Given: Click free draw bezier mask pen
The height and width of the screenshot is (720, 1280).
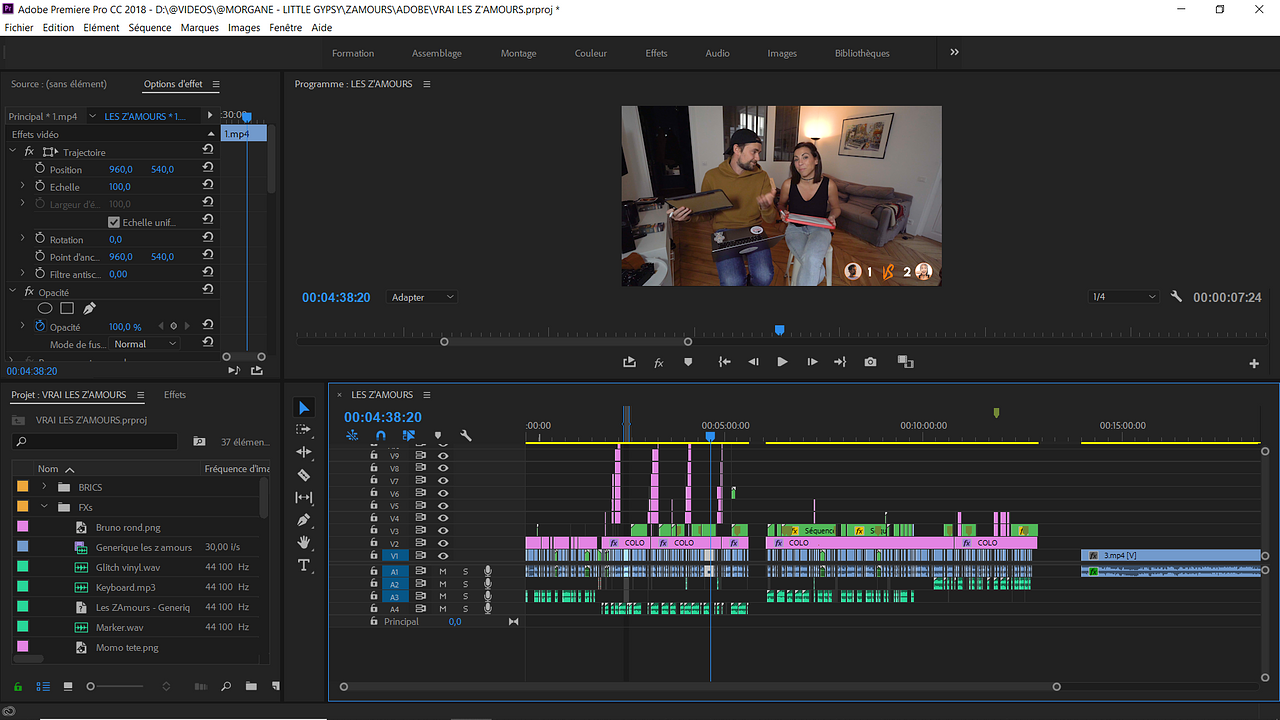Looking at the screenshot, I should [x=89, y=309].
